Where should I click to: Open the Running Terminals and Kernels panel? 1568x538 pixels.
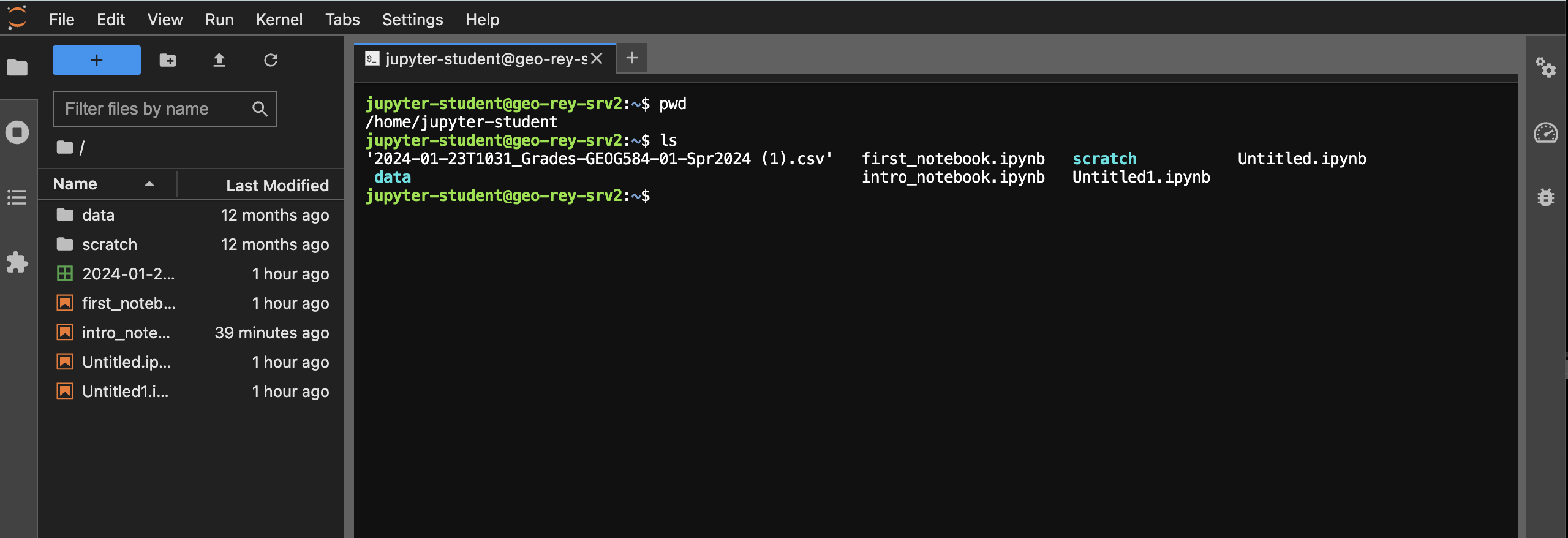(17, 132)
